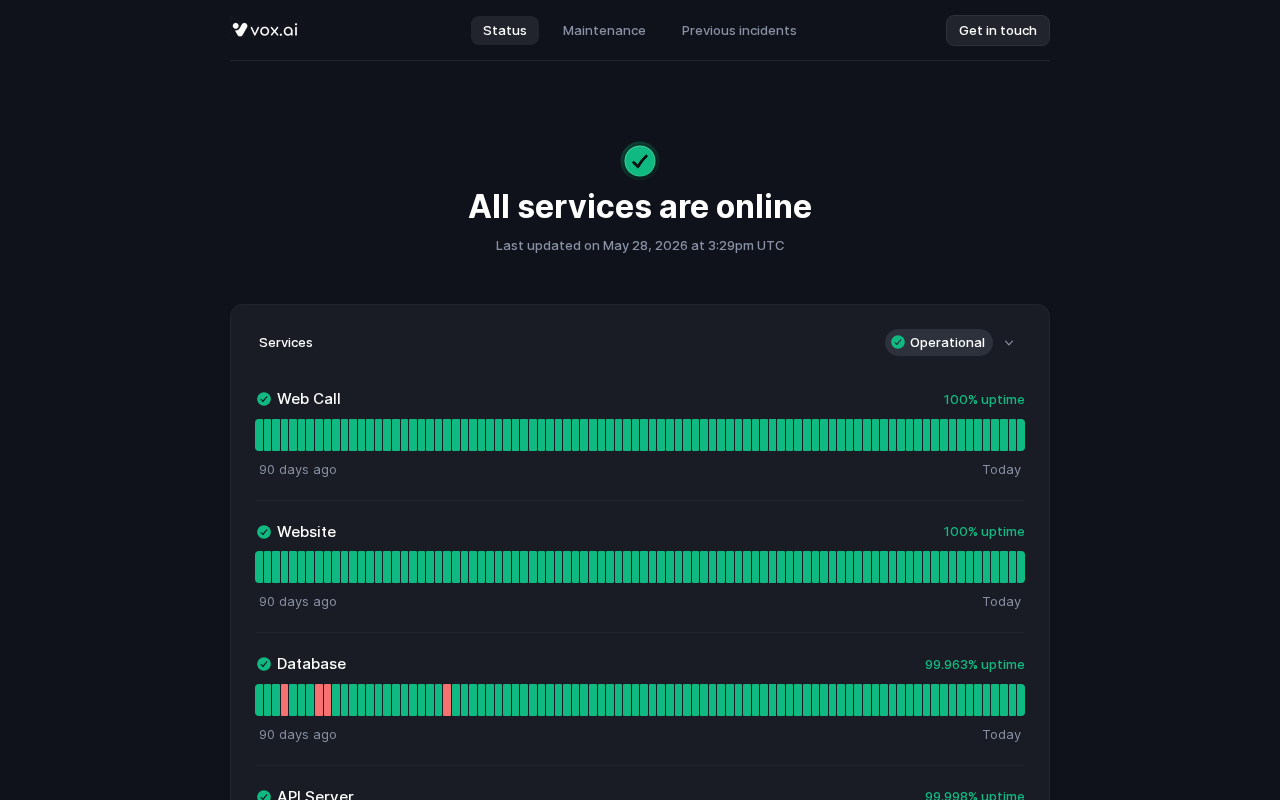Click today's bar in the Web Call timeline
Screen dimensions: 1280x800
click(x=1021, y=435)
